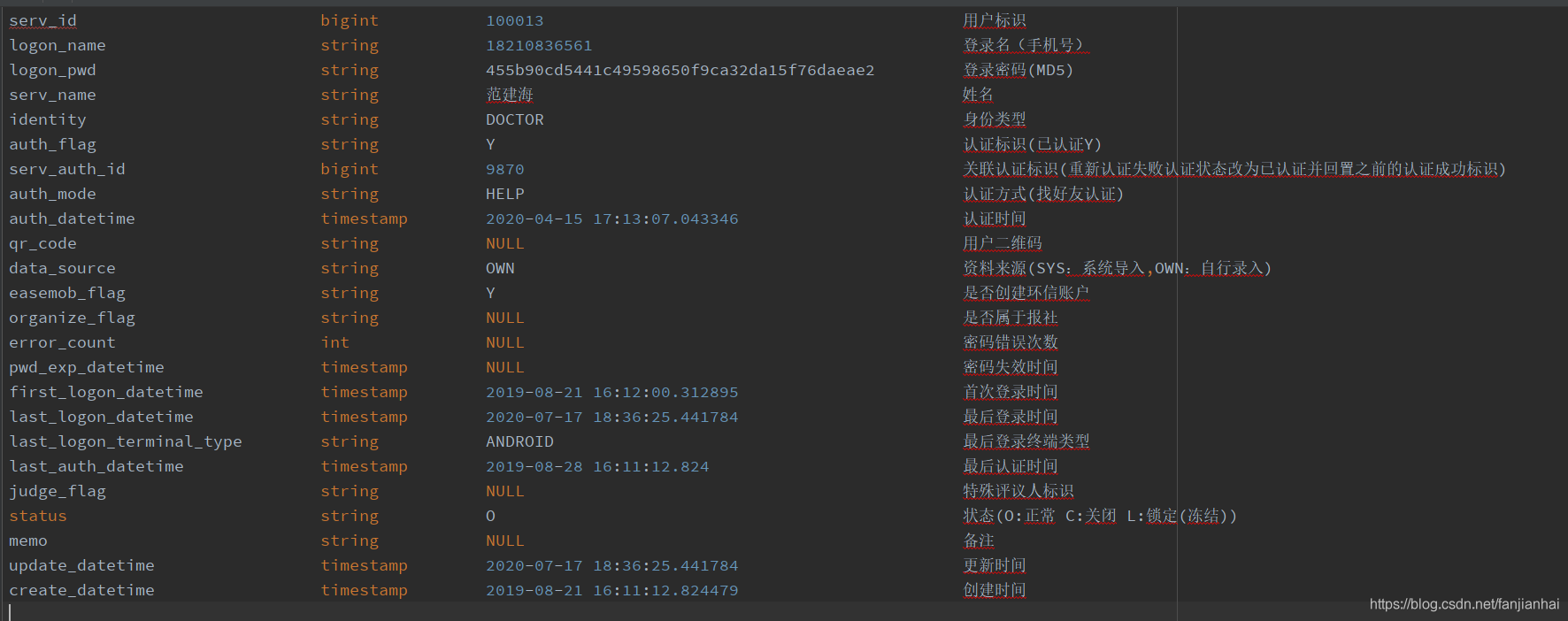Click the serv_id field name

click(x=42, y=20)
